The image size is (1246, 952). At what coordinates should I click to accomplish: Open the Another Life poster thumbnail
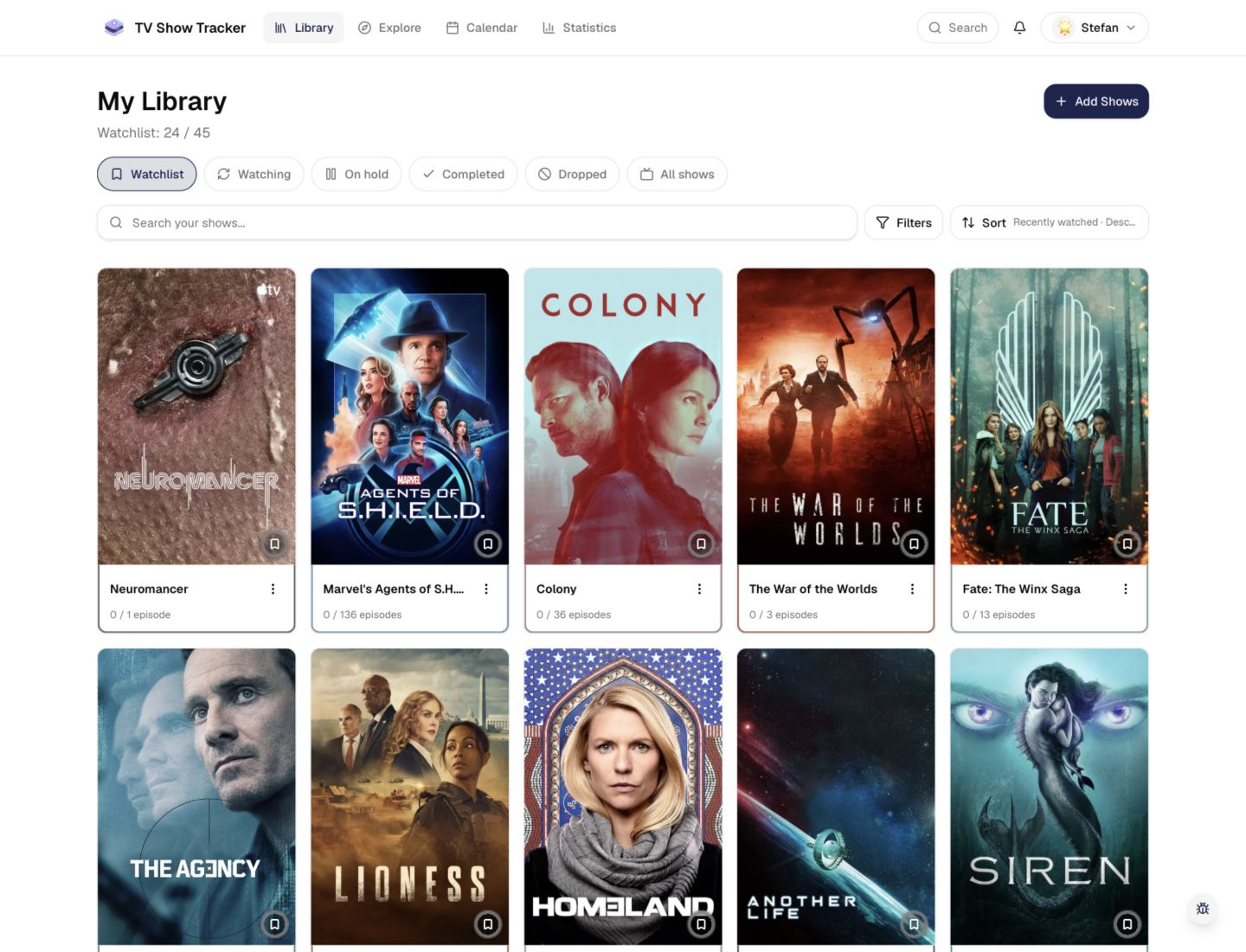click(x=836, y=797)
